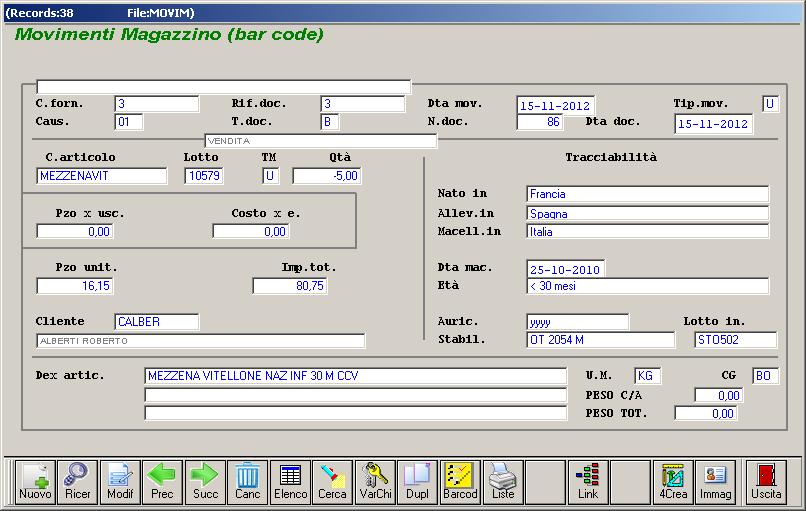This screenshot has height=511, width=806.
Task: Open the Liste printer icon
Action: [x=503, y=481]
